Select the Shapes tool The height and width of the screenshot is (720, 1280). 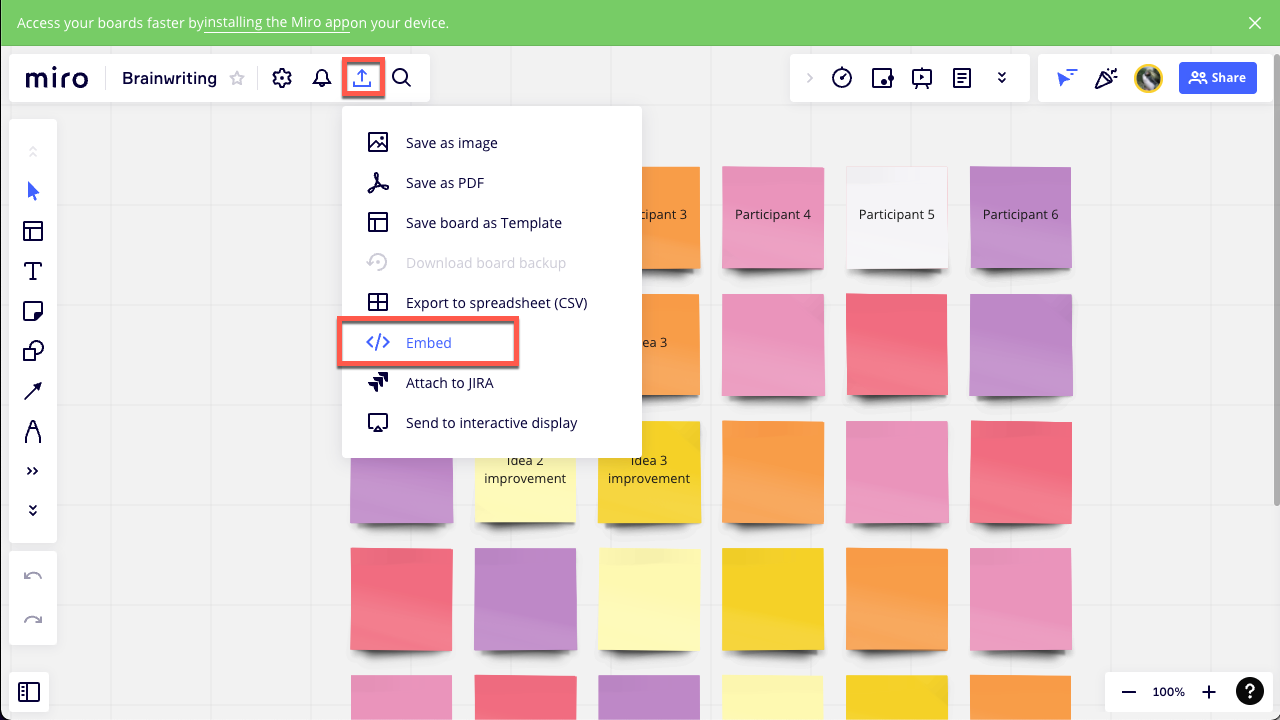[x=33, y=351]
